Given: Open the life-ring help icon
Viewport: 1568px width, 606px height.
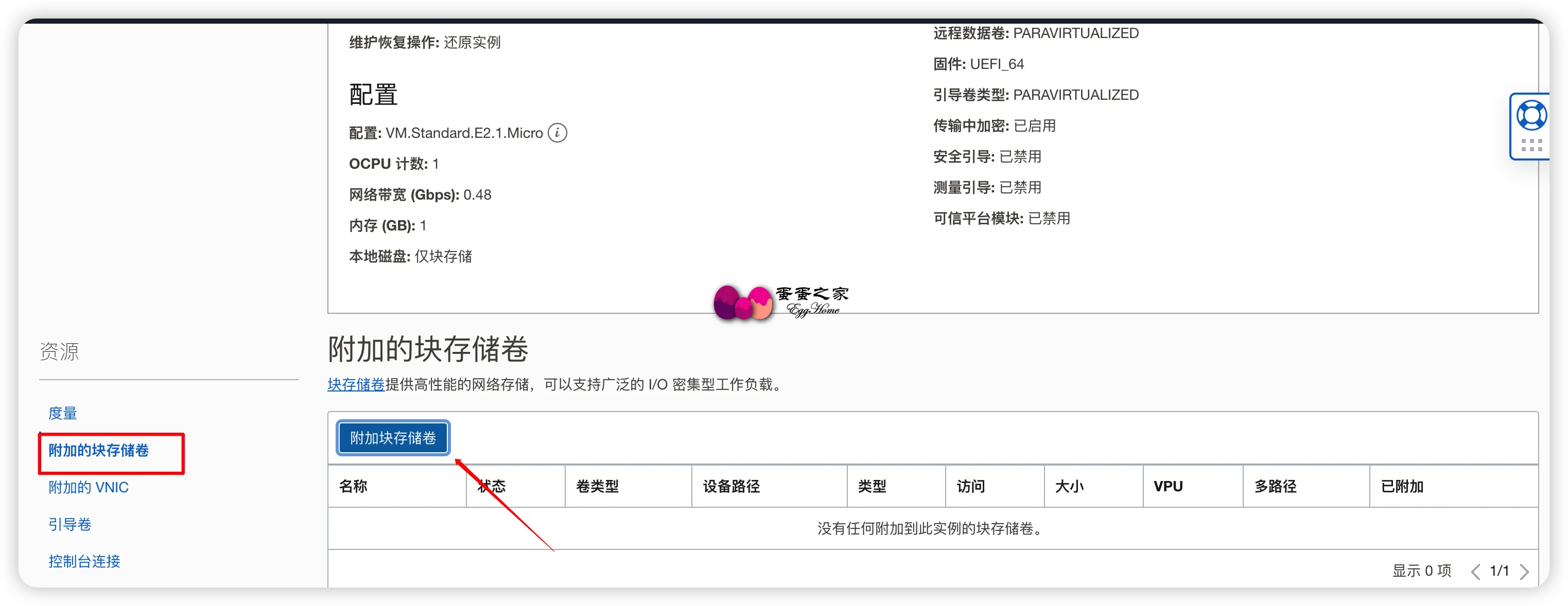Looking at the screenshot, I should (1531, 115).
